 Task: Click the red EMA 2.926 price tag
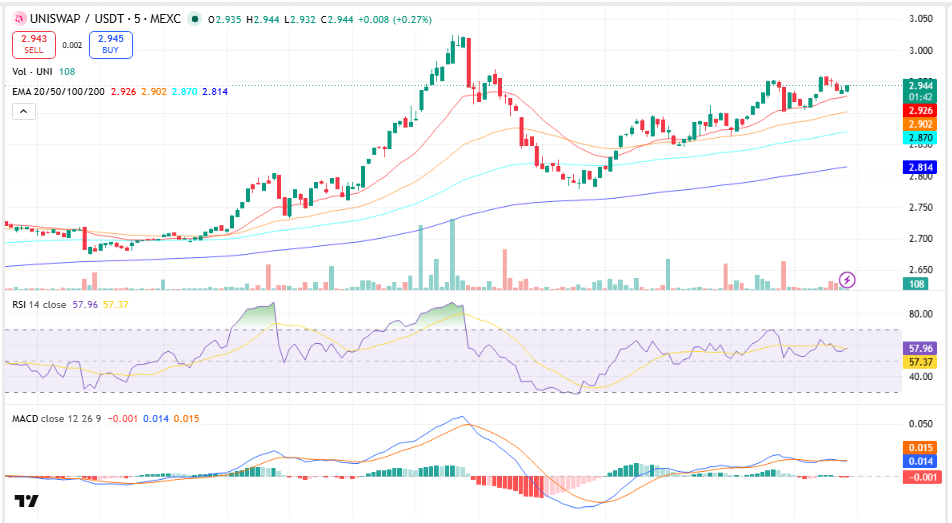click(x=920, y=111)
